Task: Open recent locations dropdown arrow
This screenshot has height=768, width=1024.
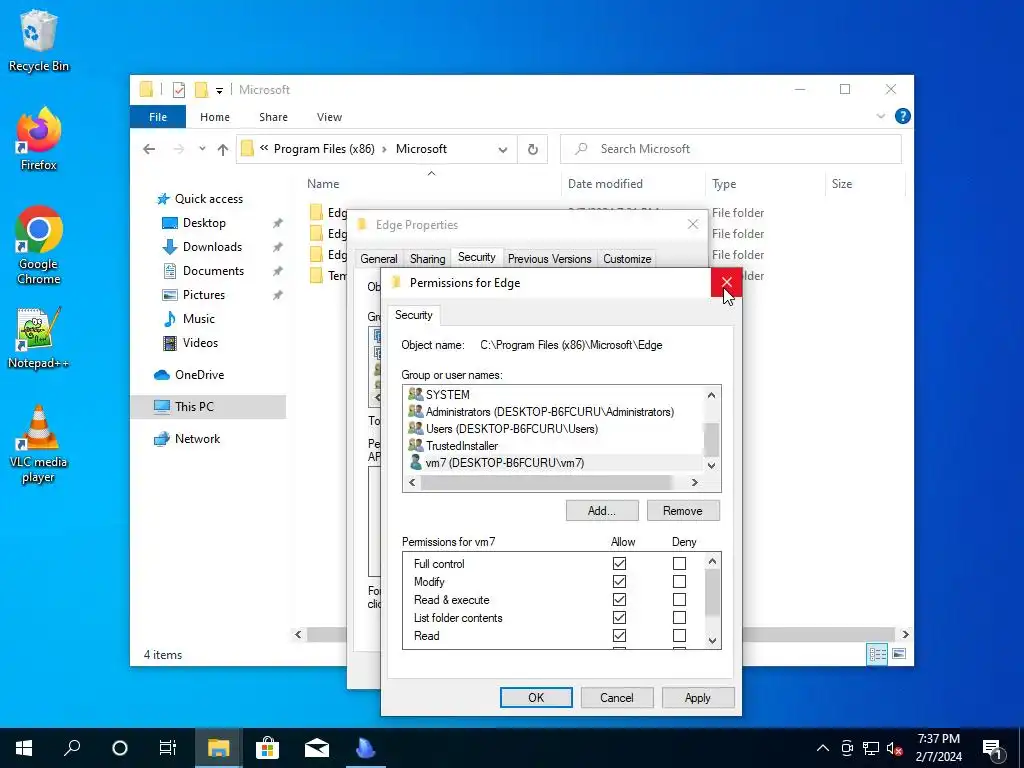Action: coord(202,149)
